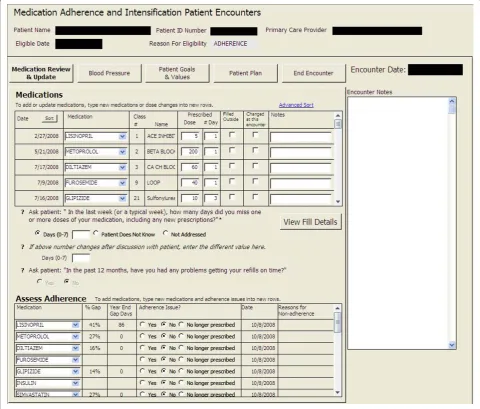This screenshot has width=480, height=409.
Task: Select the Not Addressed radio option
Action: (x=165, y=233)
